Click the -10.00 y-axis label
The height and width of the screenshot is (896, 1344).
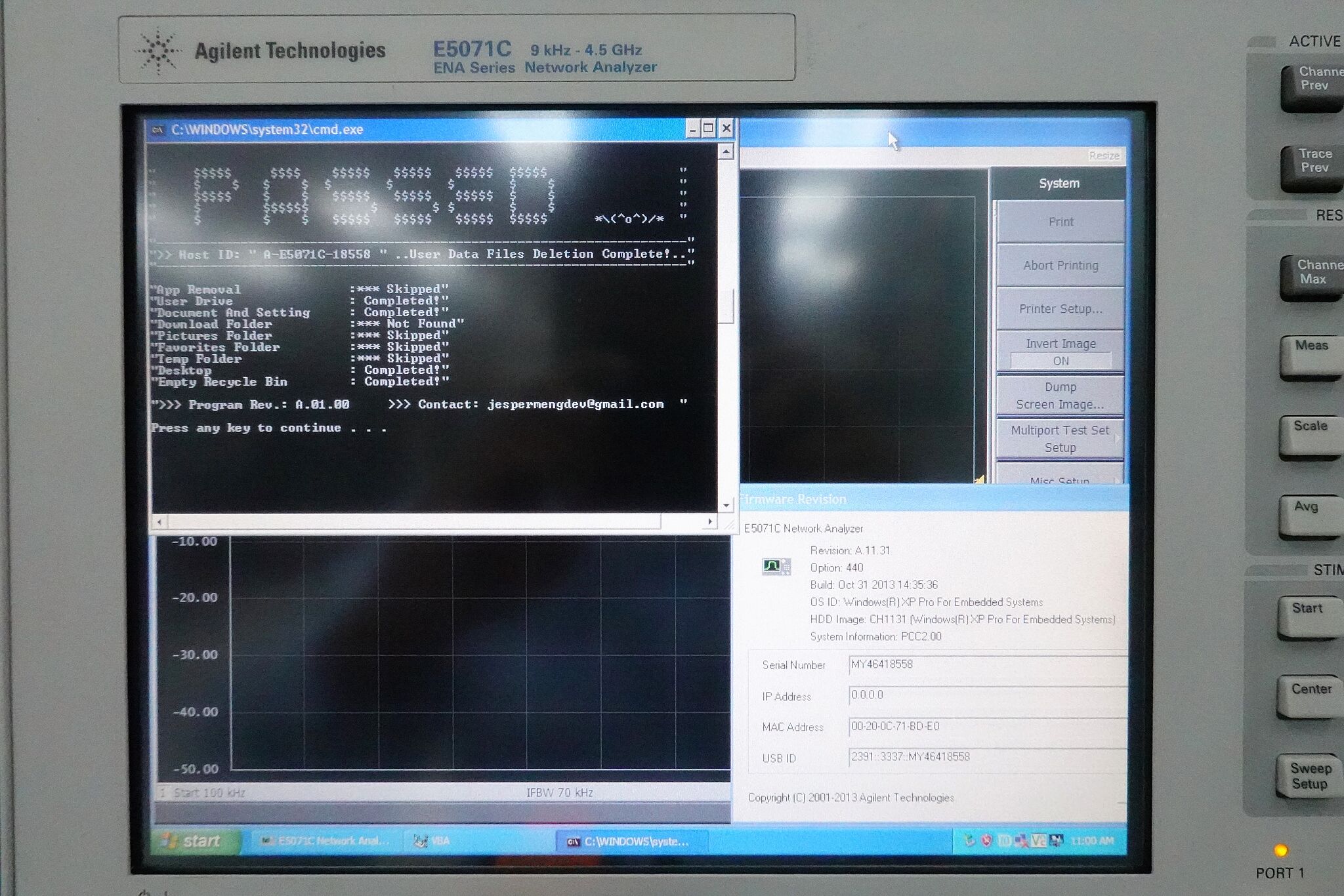tap(194, 541)
